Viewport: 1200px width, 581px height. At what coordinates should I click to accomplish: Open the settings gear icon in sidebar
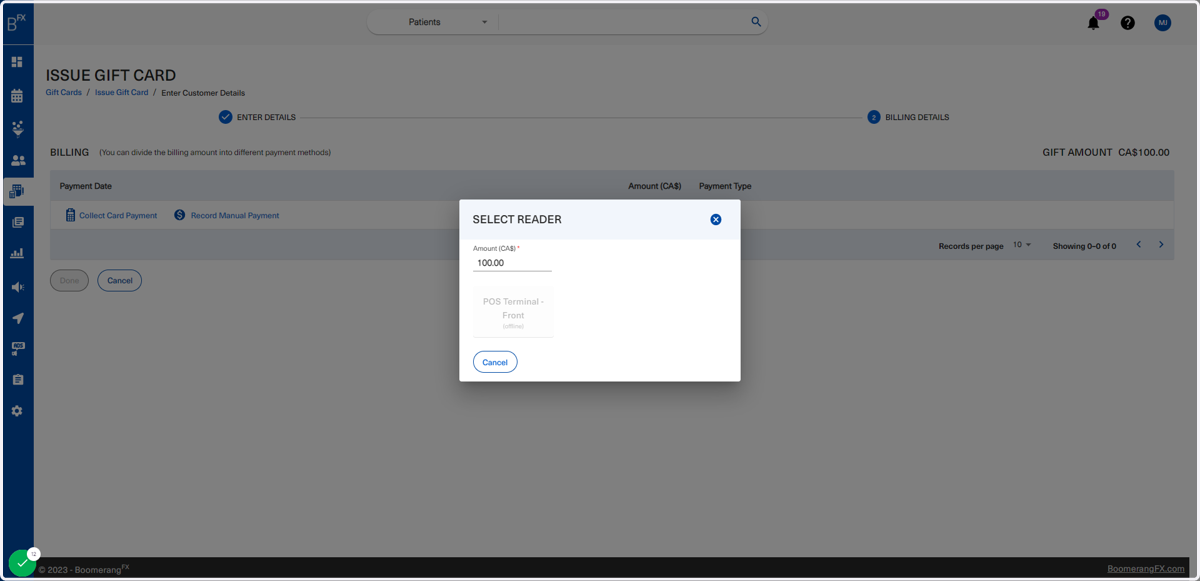point(17,411)
